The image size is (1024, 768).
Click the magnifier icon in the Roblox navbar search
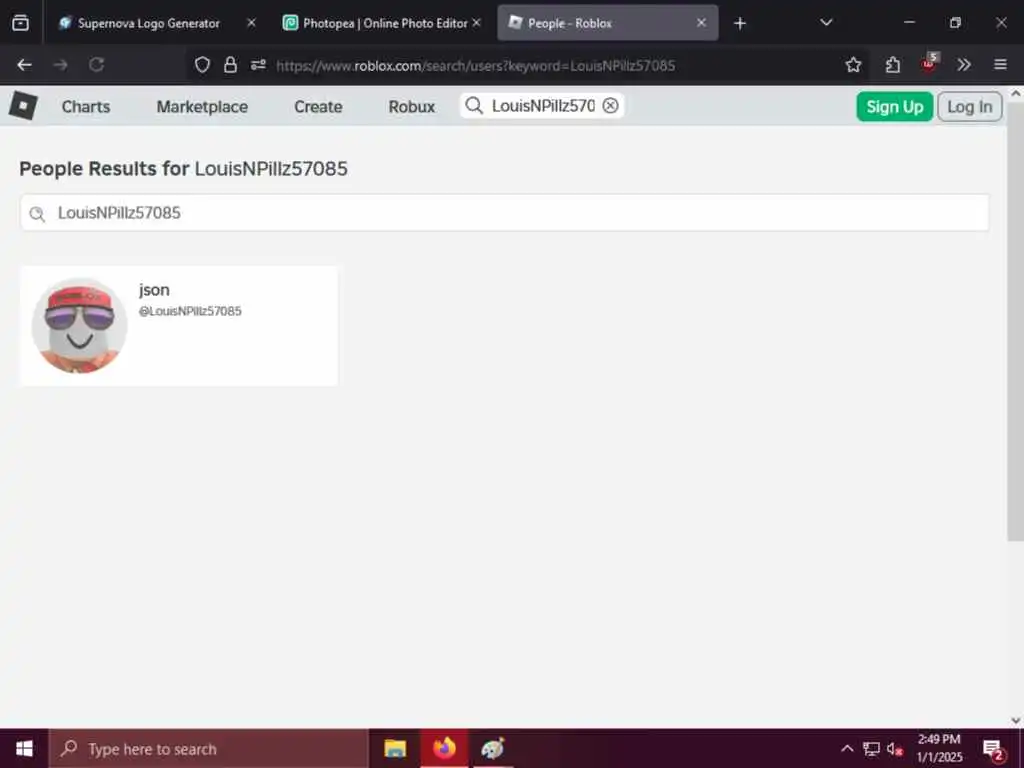pos(474,106)
